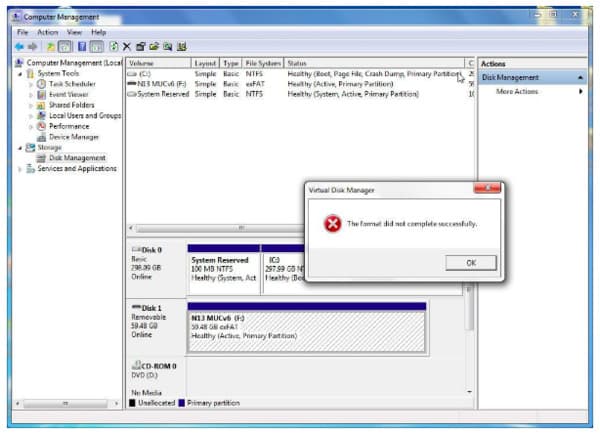Open the View menu

pyautogui.click(x=74, y=32)
